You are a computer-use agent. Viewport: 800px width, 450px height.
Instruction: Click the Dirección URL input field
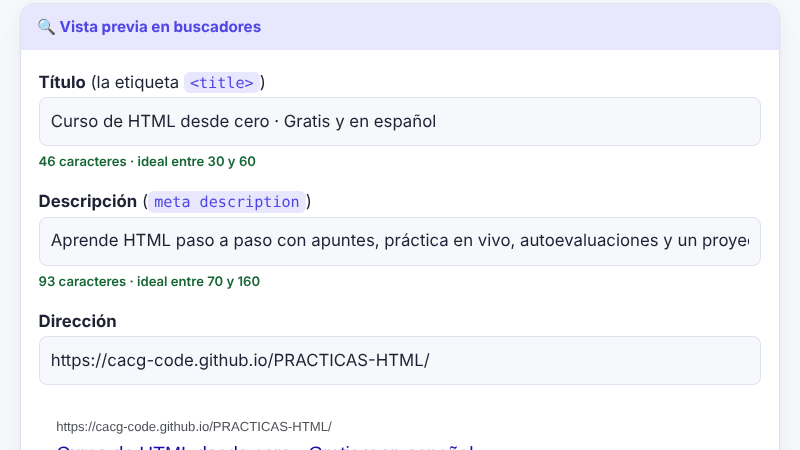[x=399, y=360]
